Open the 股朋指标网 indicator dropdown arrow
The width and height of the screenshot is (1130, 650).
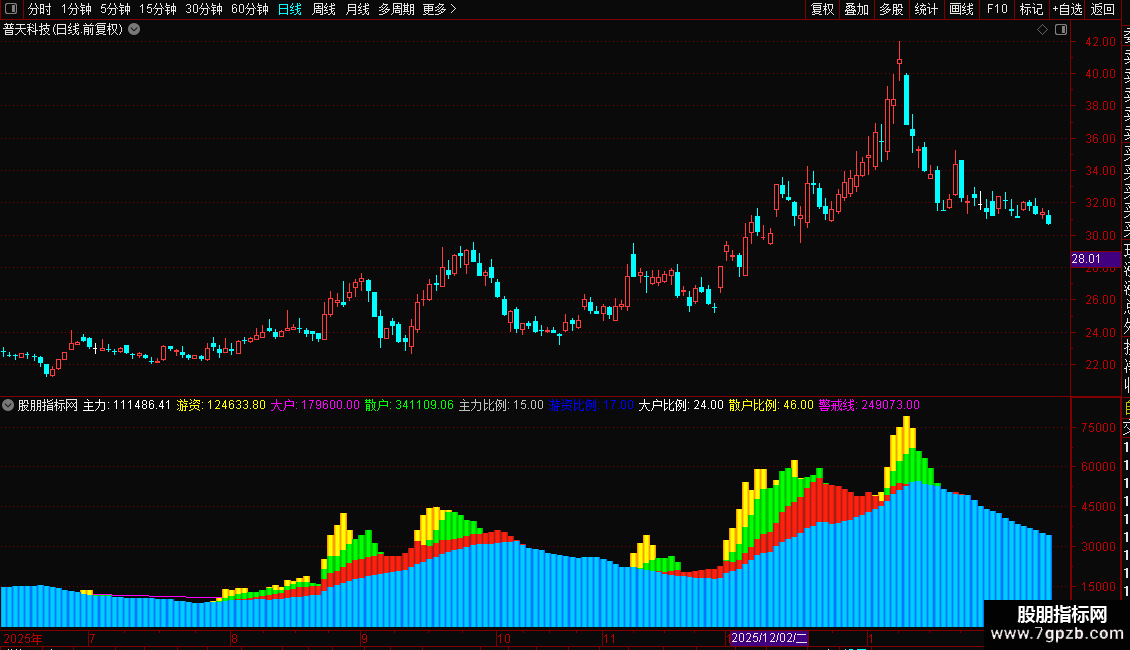point(8,405)
